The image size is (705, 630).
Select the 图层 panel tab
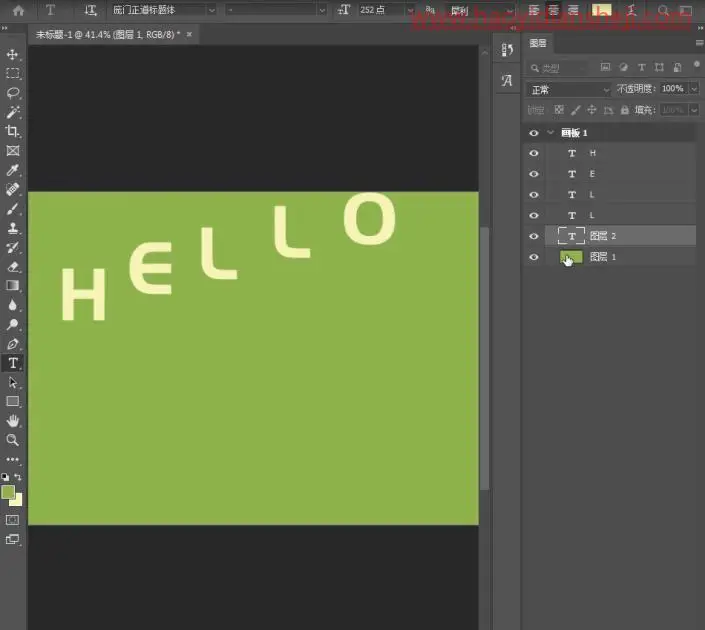pos(538,43)
